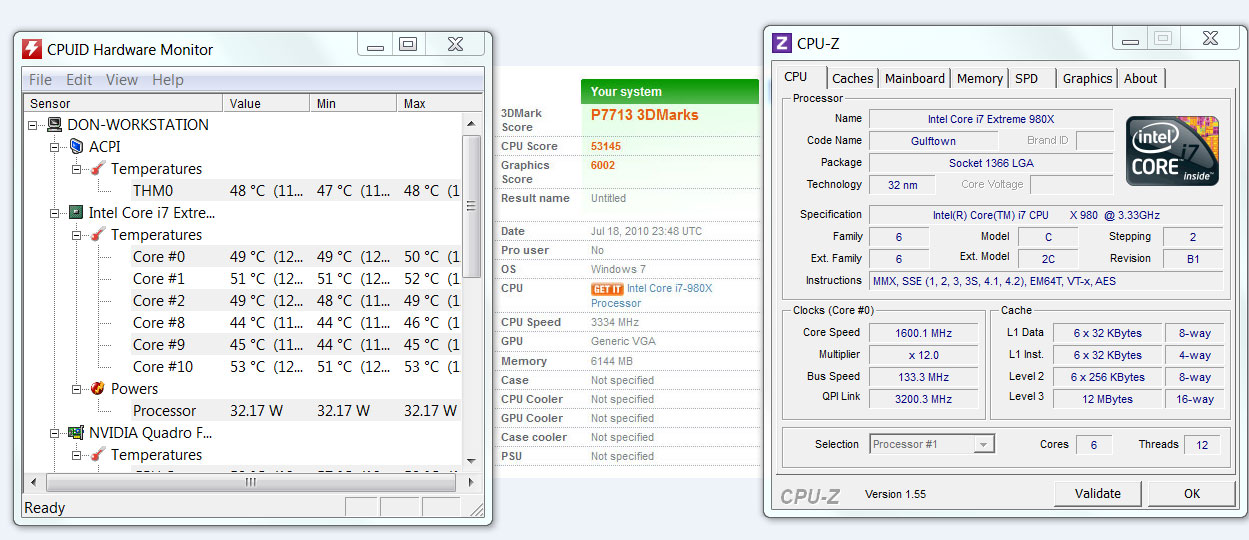The image size is (1249, 540).
Task: Click the Name field Intel Core i7 Extreme 980X
Action: coord(991,119)
